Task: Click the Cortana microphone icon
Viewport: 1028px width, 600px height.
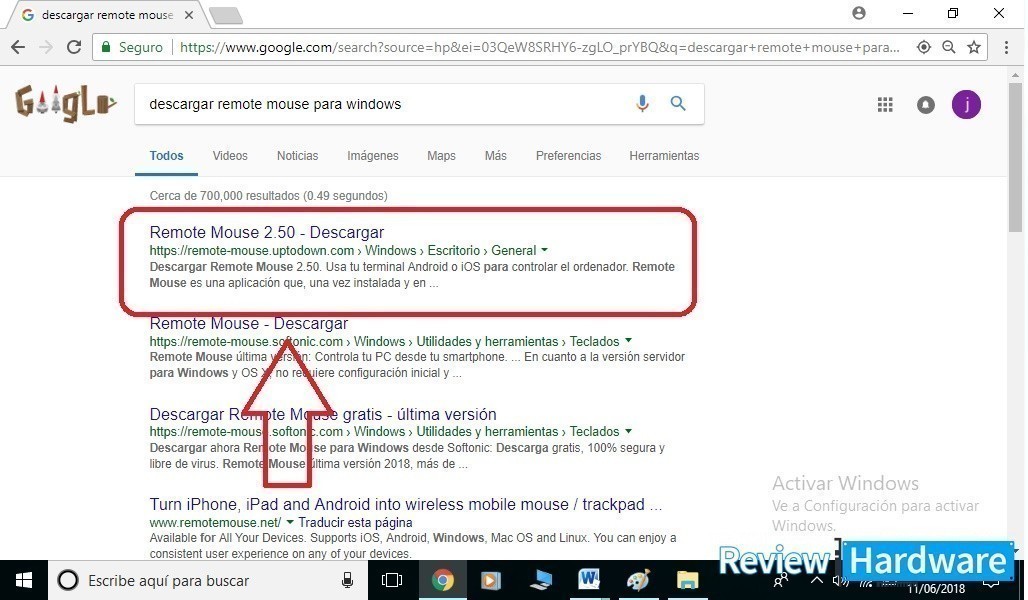Action: tap(347, 580)
